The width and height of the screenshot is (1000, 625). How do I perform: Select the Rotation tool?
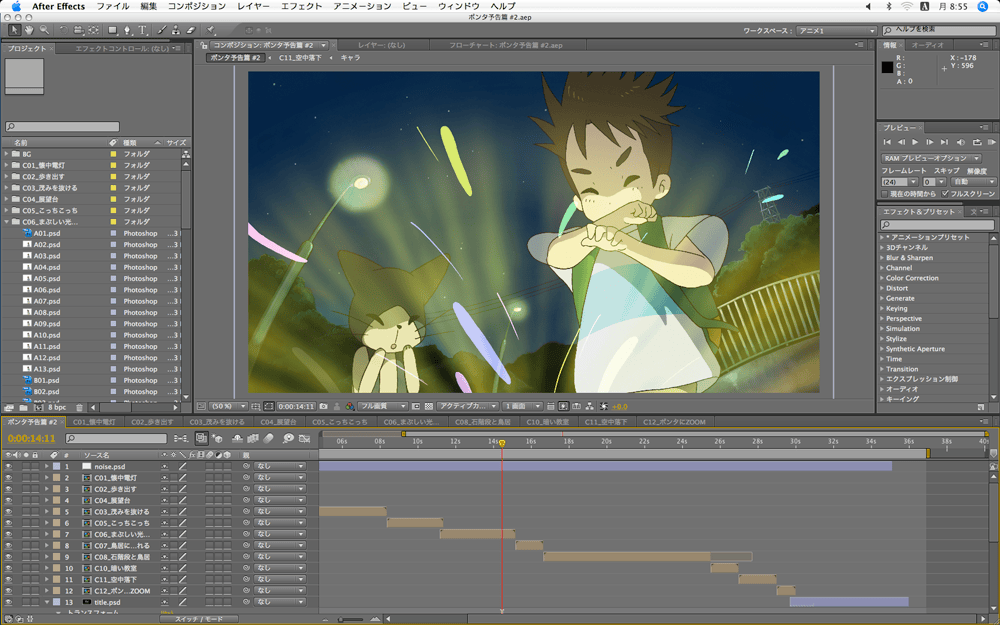point(64,30)
